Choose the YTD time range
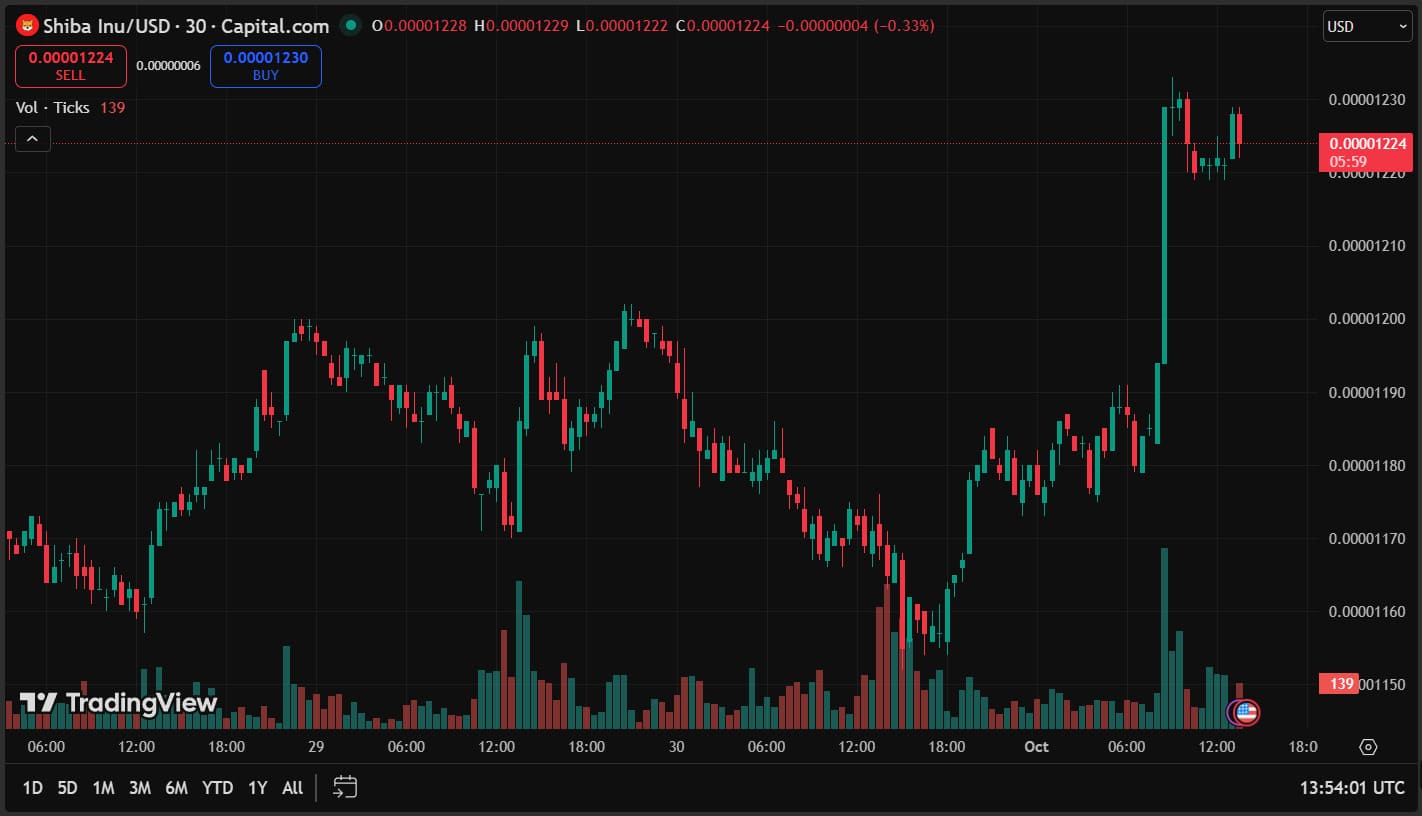The width and height of the screenshot is (1422, 816). pyautogui.click(x=217, y=788)
